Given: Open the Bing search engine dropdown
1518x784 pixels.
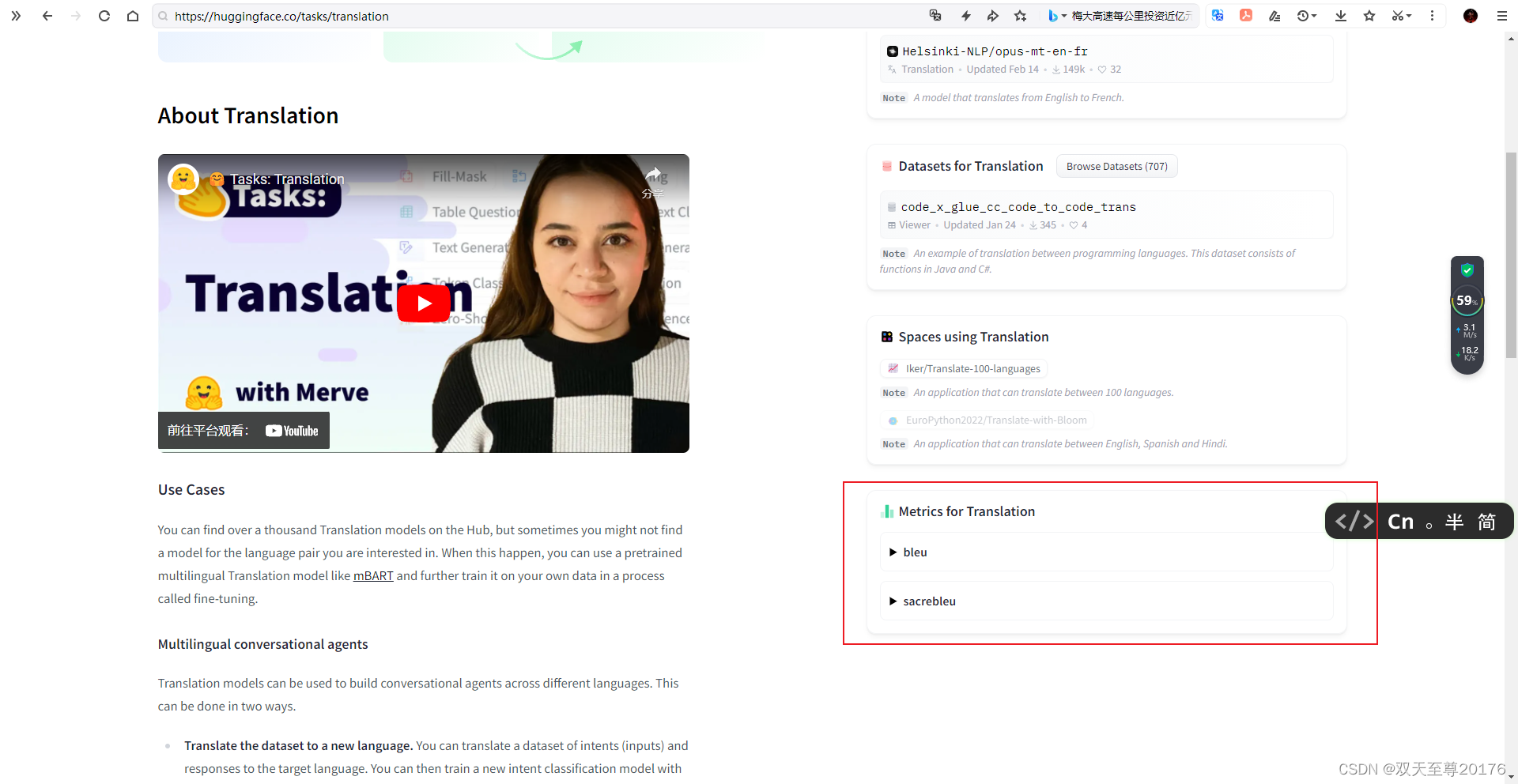Looking at the screenshot, I should pyautogui.click(x=1057, y=16).
